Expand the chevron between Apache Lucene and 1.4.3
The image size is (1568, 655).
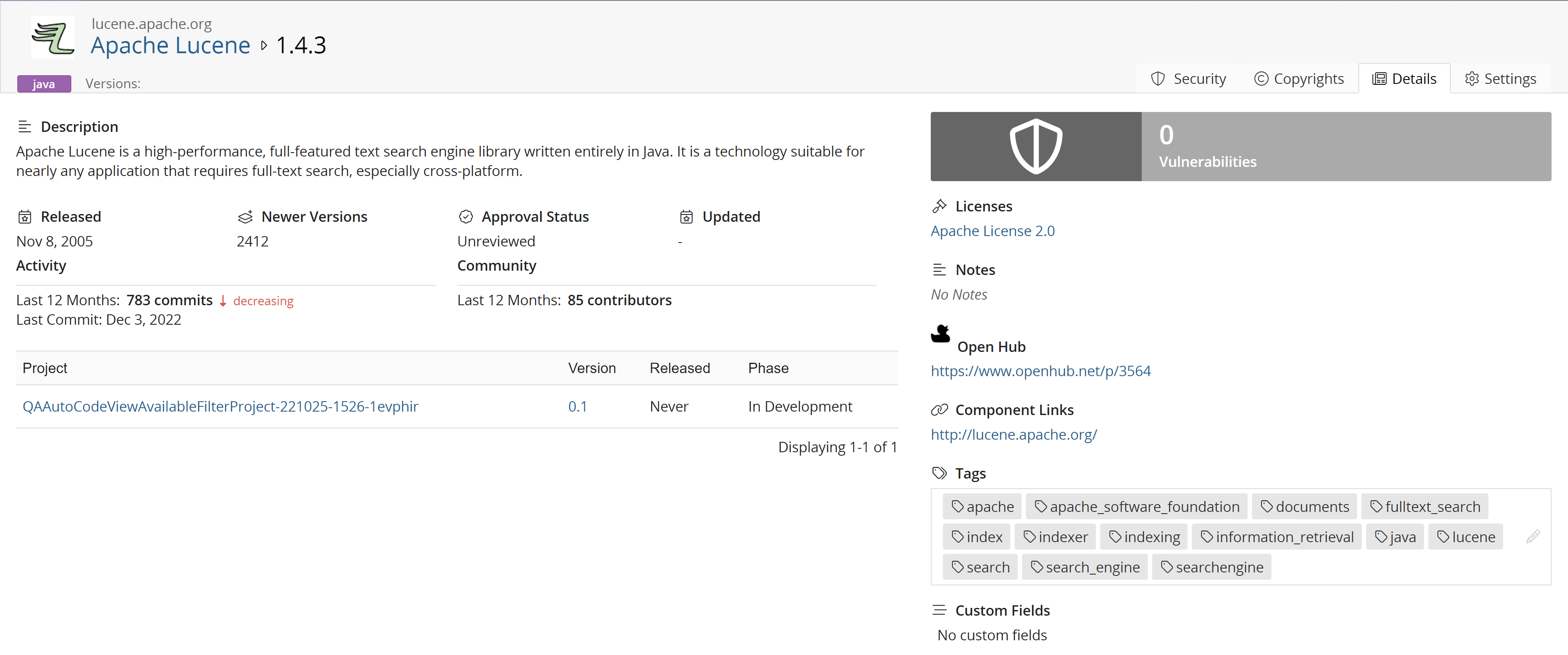pos(264,45)
